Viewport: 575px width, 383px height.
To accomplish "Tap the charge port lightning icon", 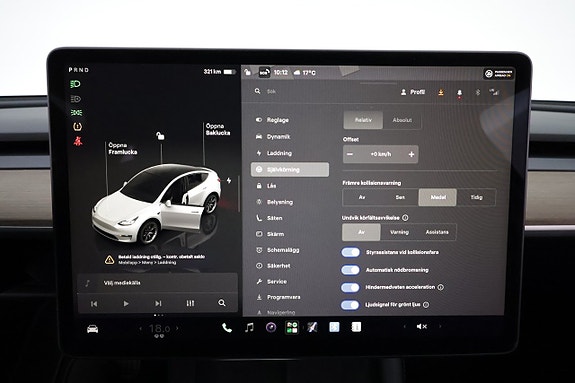I will 229,180.
